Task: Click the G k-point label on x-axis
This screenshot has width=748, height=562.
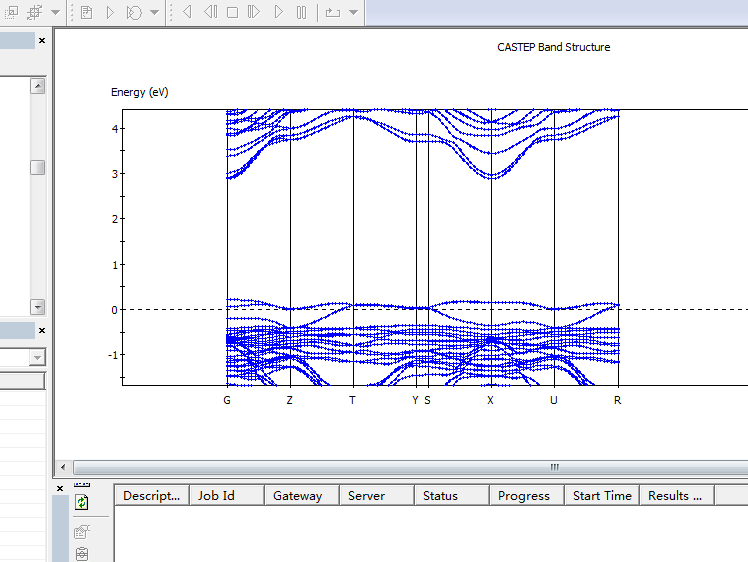Action: [227, 400]
